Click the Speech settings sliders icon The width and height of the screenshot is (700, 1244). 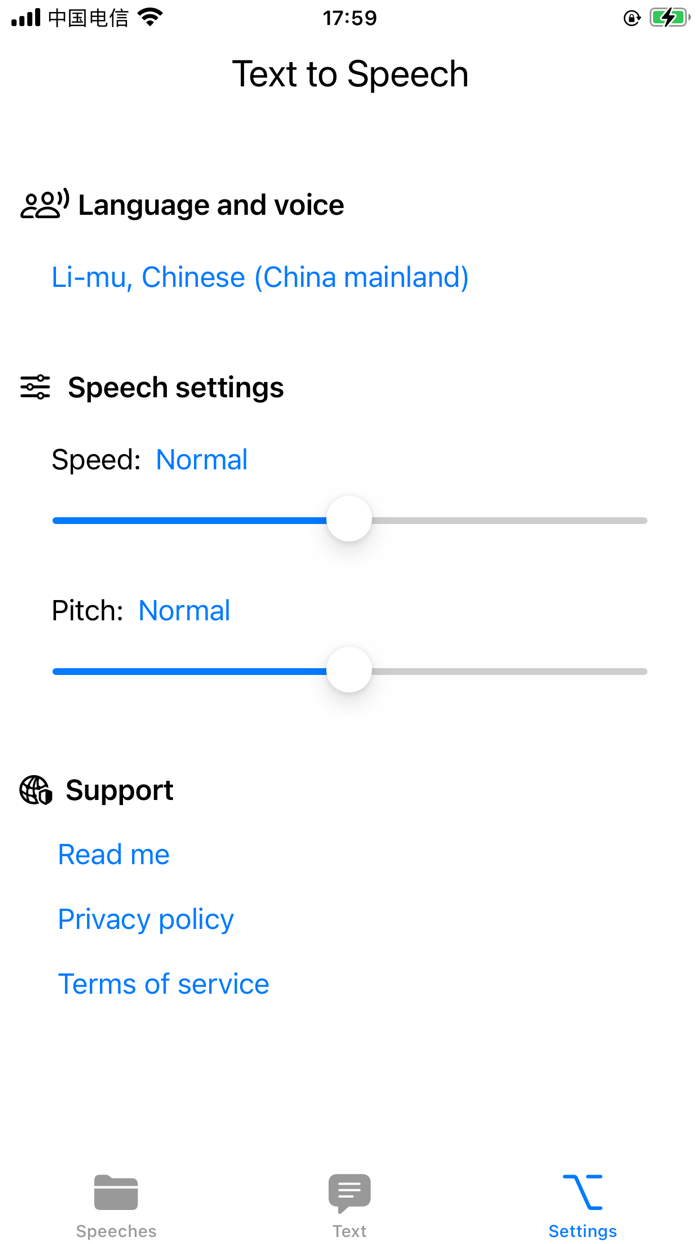[x=34, y=387]
